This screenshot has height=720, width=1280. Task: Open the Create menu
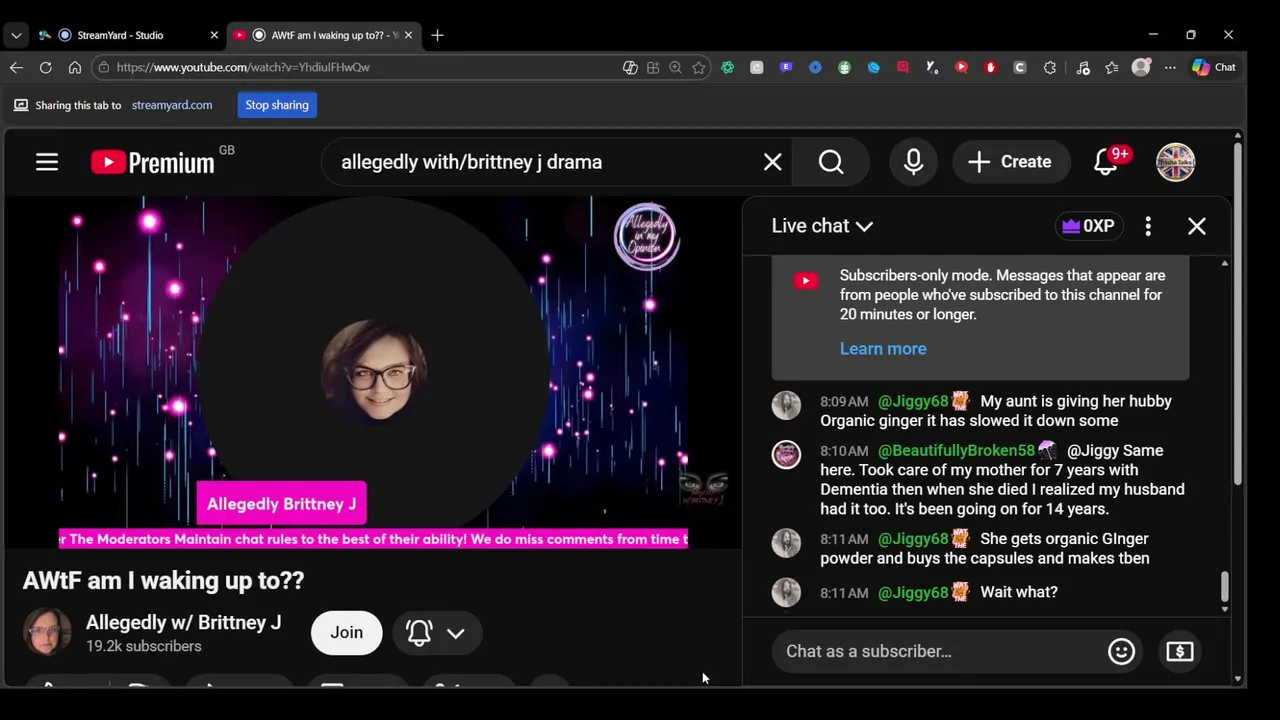tap(1009, 162)
